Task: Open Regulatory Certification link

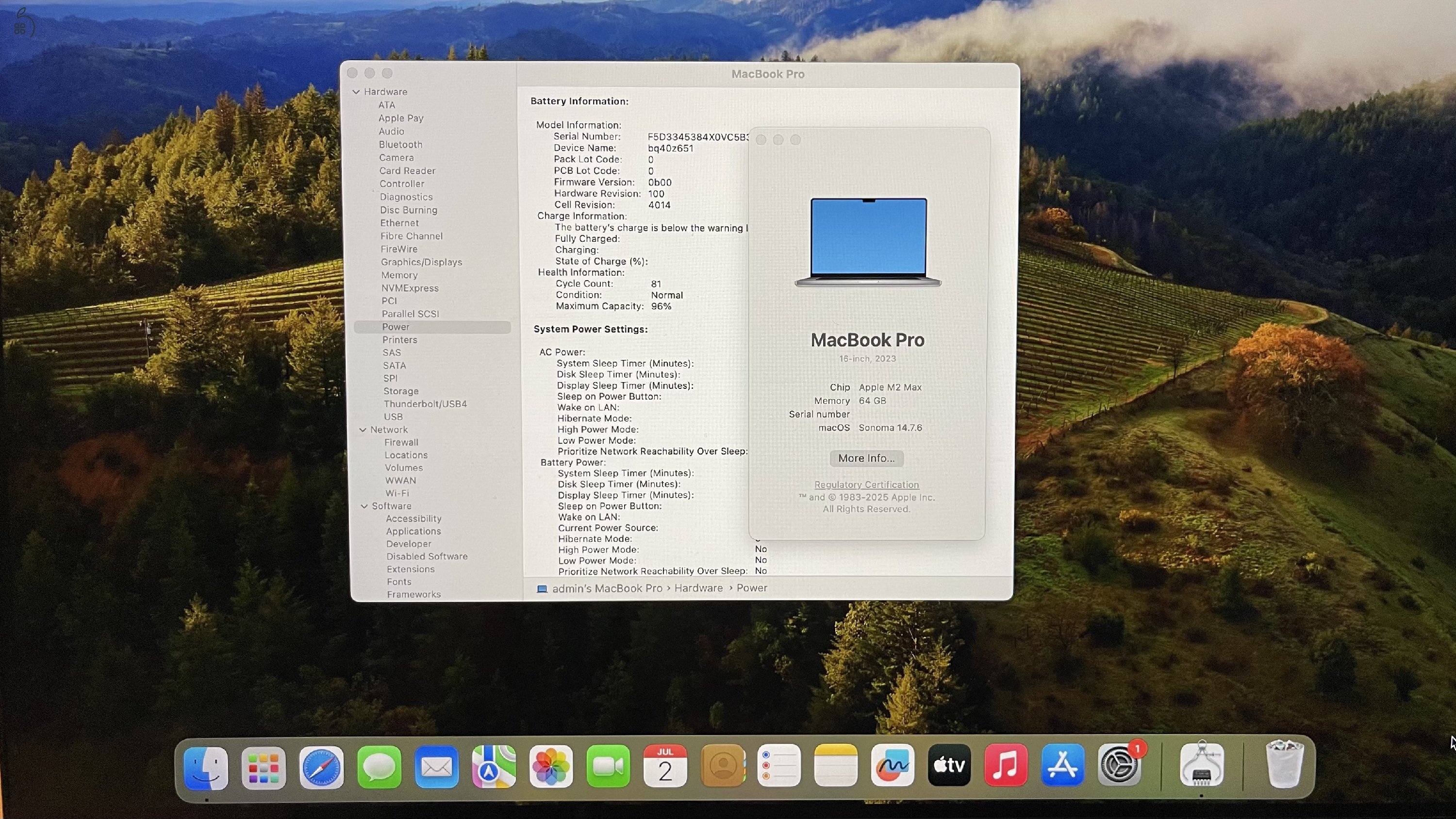Action: pos(866,485)
